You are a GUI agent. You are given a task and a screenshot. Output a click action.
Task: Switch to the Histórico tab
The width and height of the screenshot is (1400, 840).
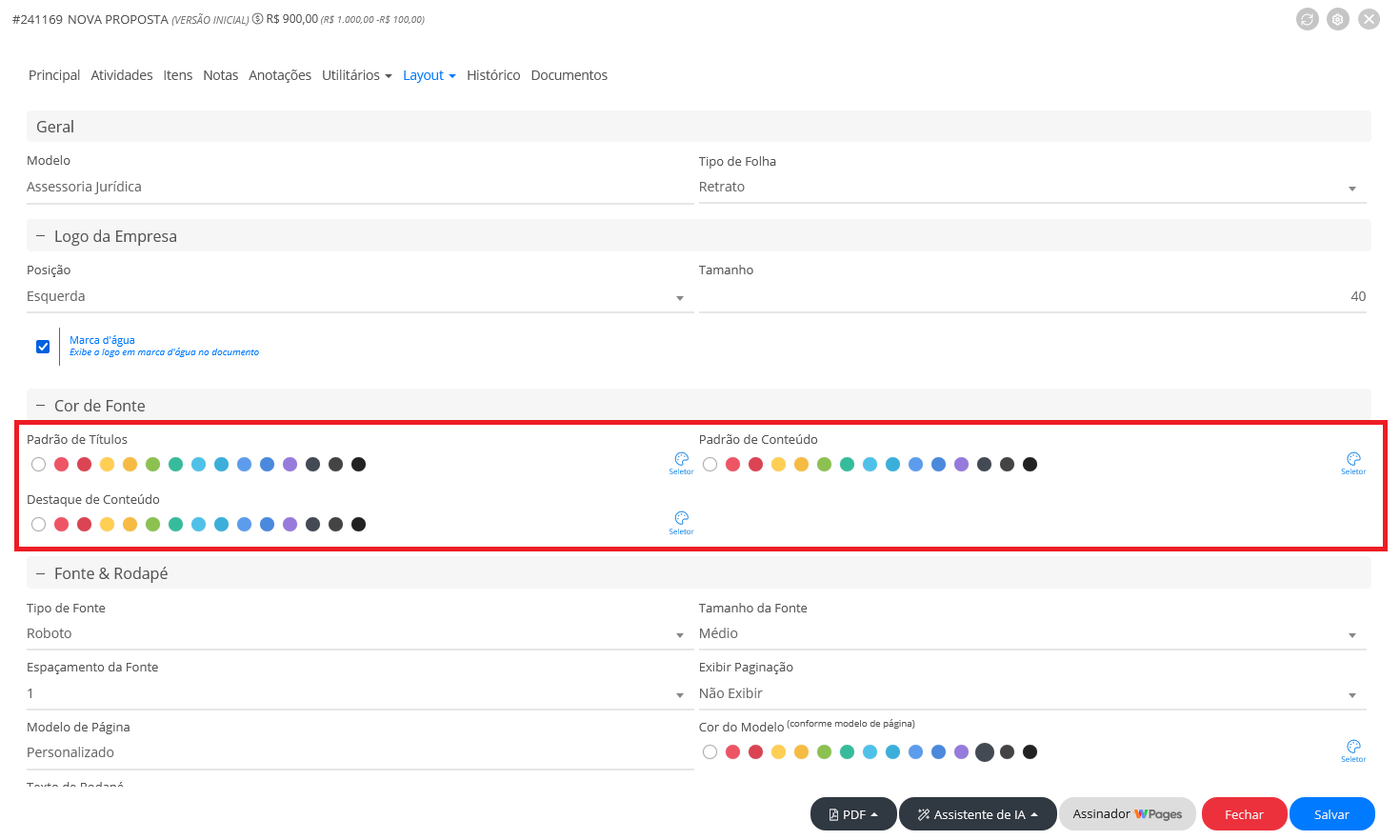493,75
